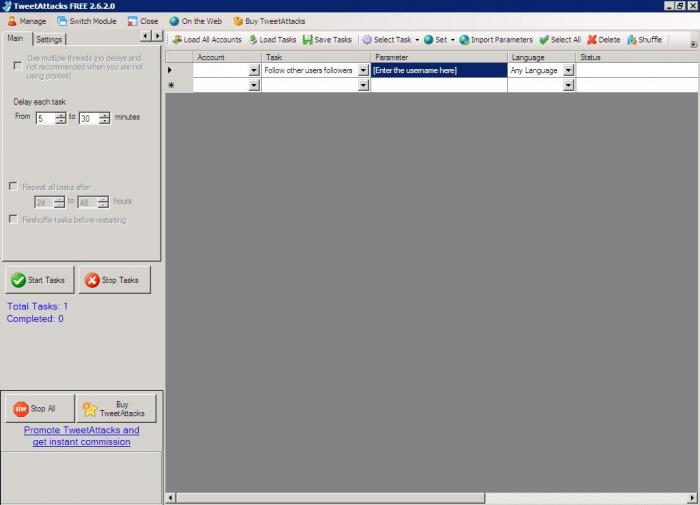The image size is (700, 505).
Task: Open Promote TweetAttacks commission link
Action: [x=82, y=436]
